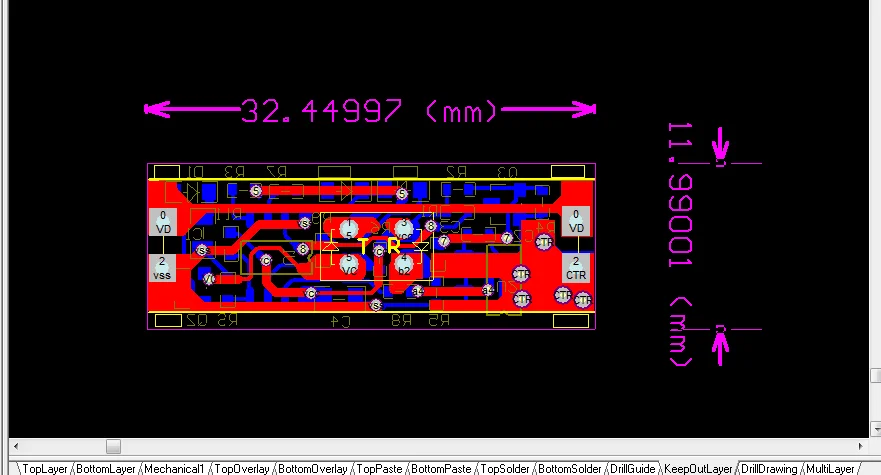Viewport: 881px width, 475px height.
Task: Switch to the DrillDrawing tab
Action: click(x=769, y=468)
